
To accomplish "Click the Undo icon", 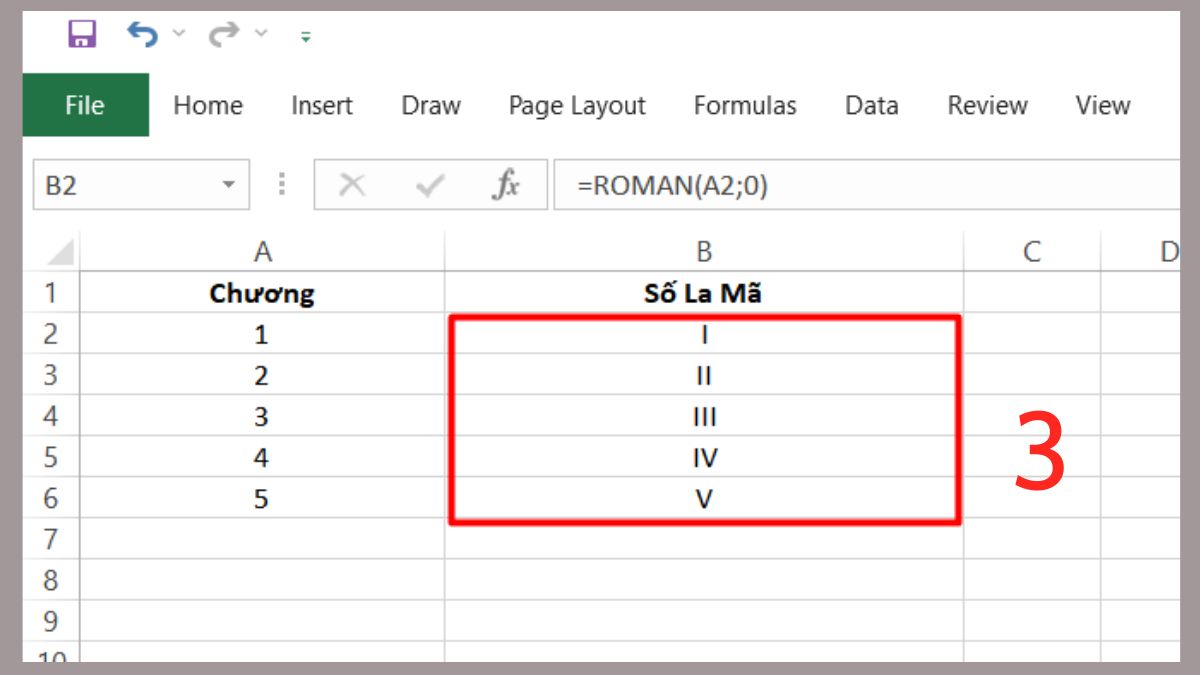I will coord(142,33).
